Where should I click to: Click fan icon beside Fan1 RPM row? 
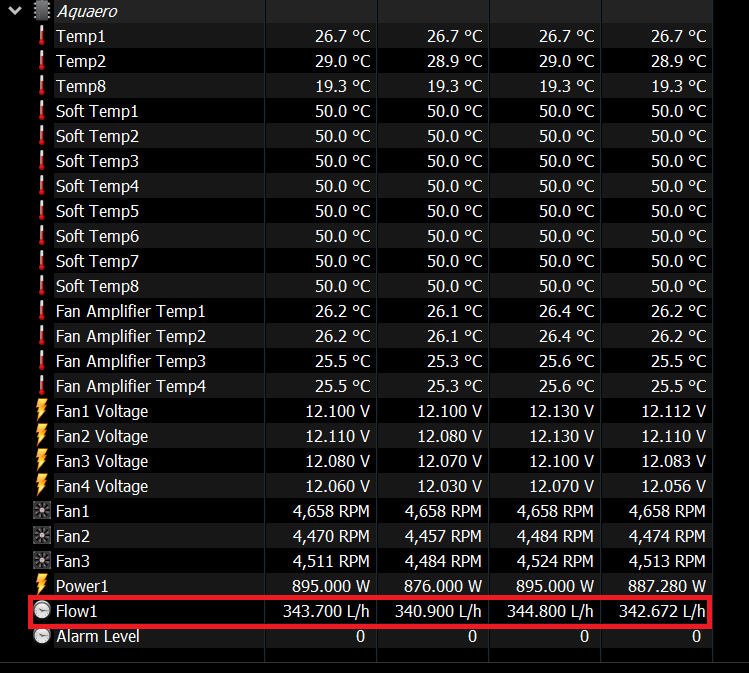click(42, 511)
